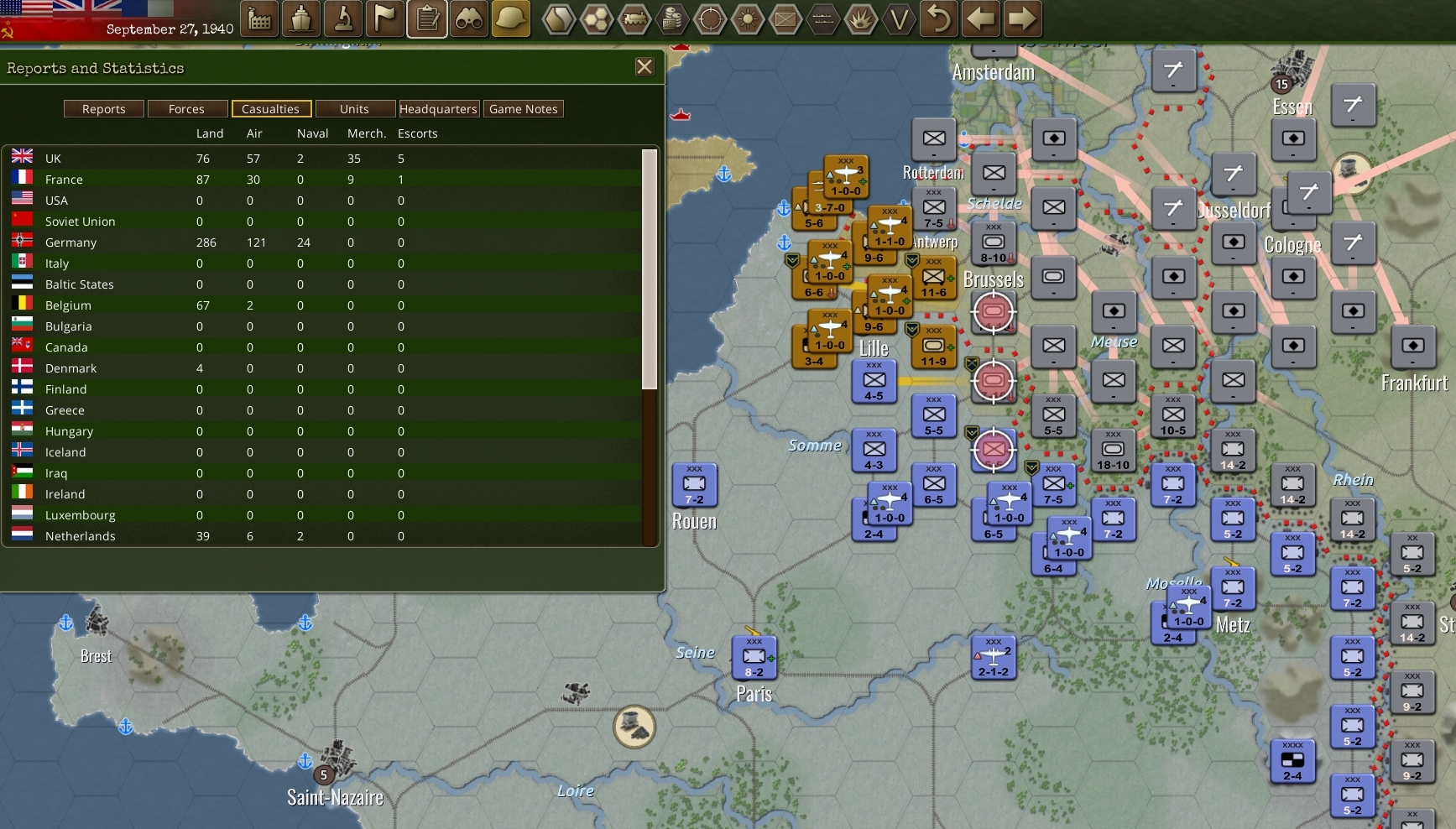Screen dimensions: 1456x829
Task: Toggle the explosion combat overlay
Action: point(861,18)
